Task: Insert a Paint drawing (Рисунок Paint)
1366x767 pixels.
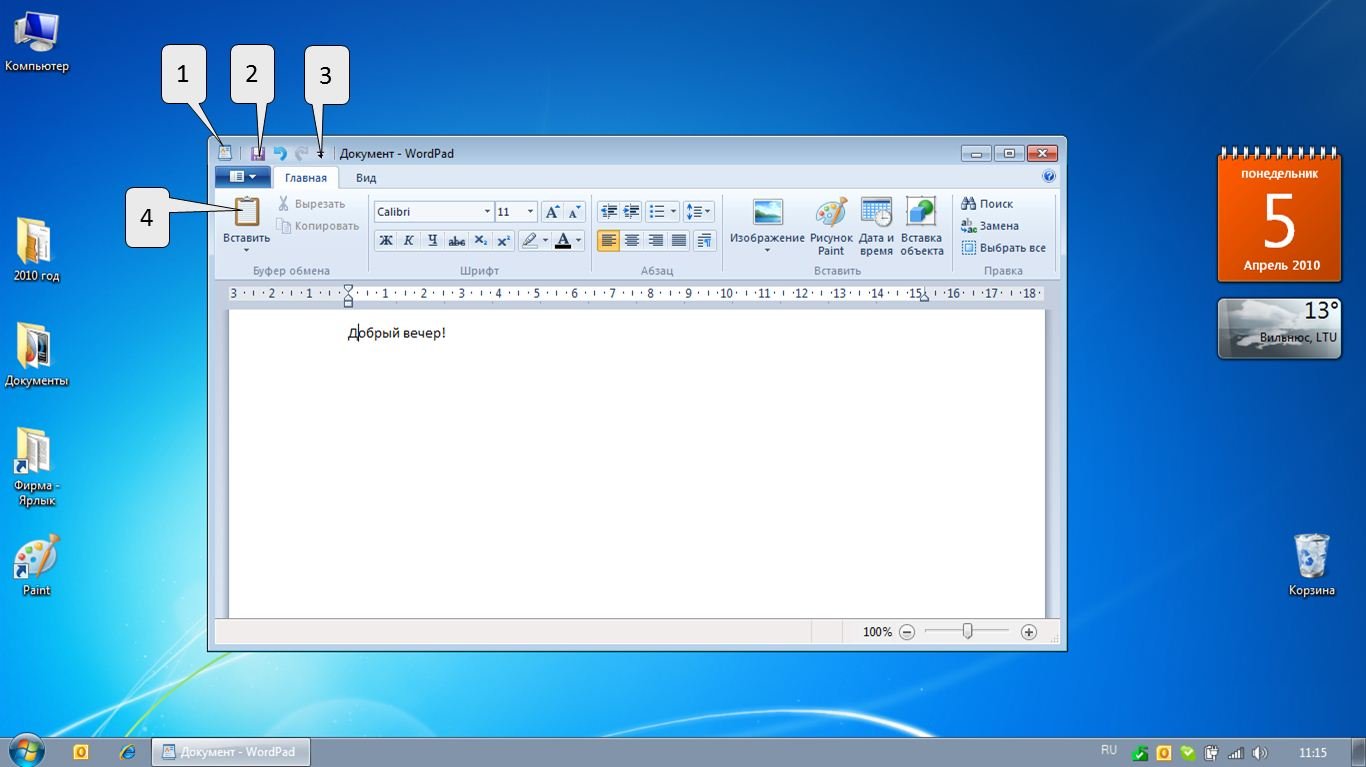Action: [831, 227]
